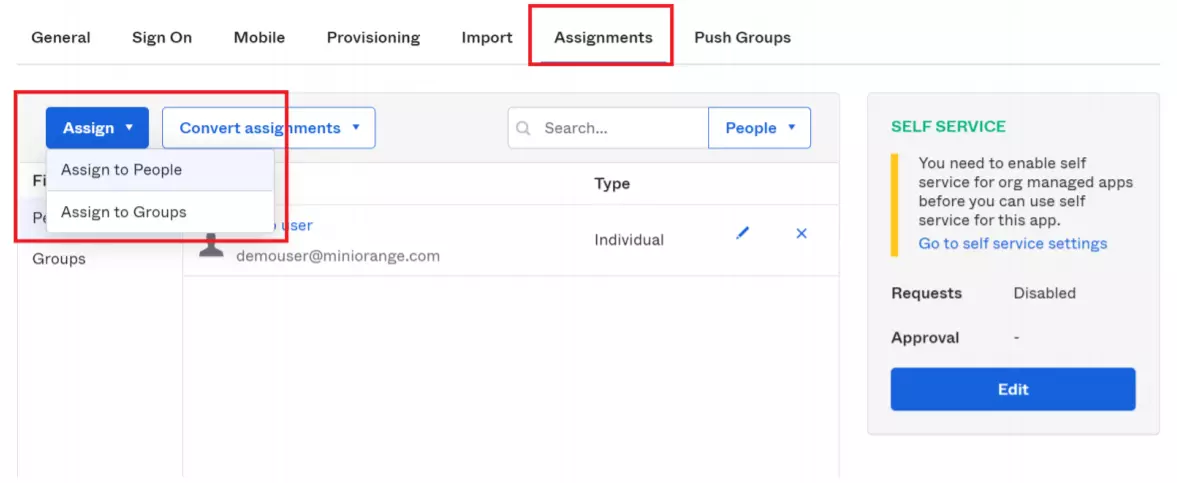Click the magnifier icon in search box

pos(523,128)
